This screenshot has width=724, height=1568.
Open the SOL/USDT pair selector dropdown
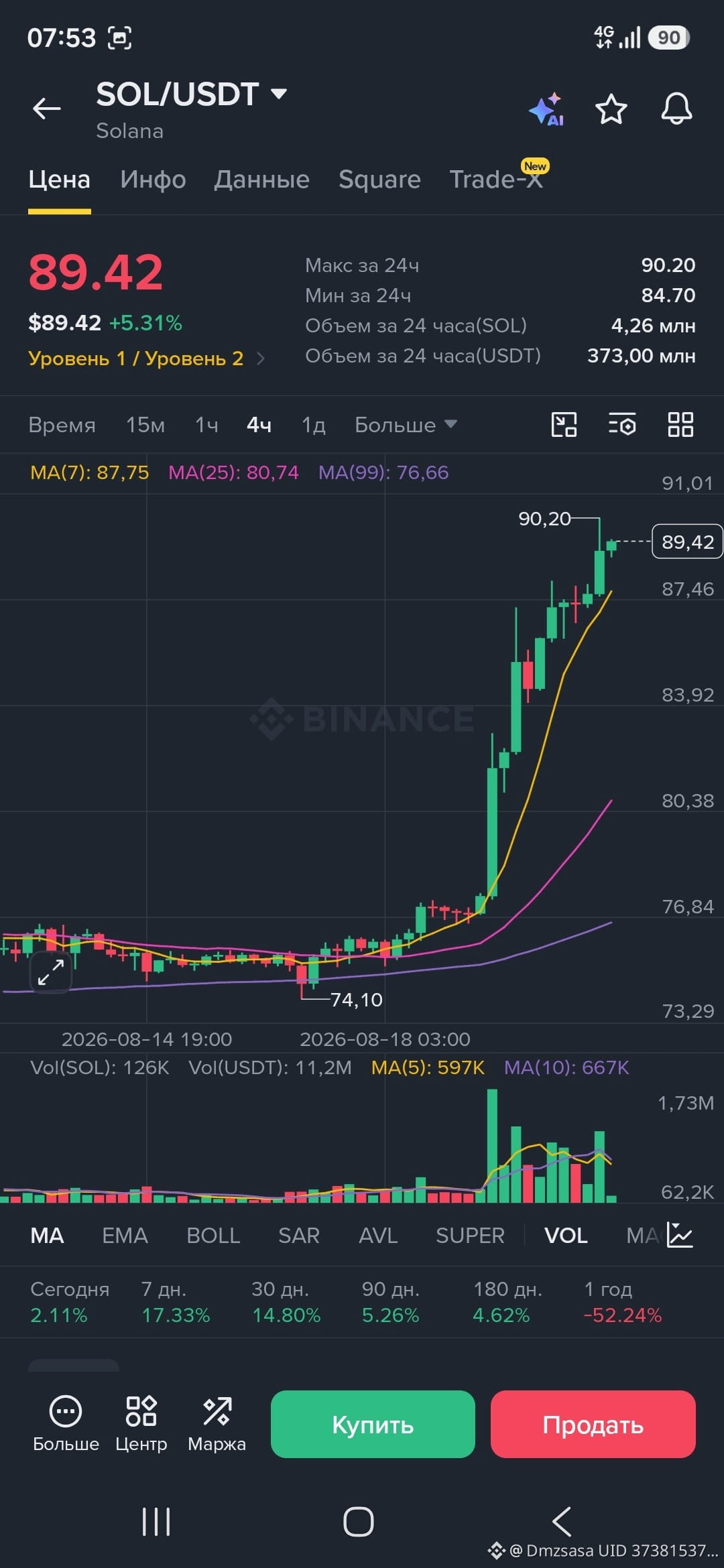pyautogui.click(x=192, y=94)
